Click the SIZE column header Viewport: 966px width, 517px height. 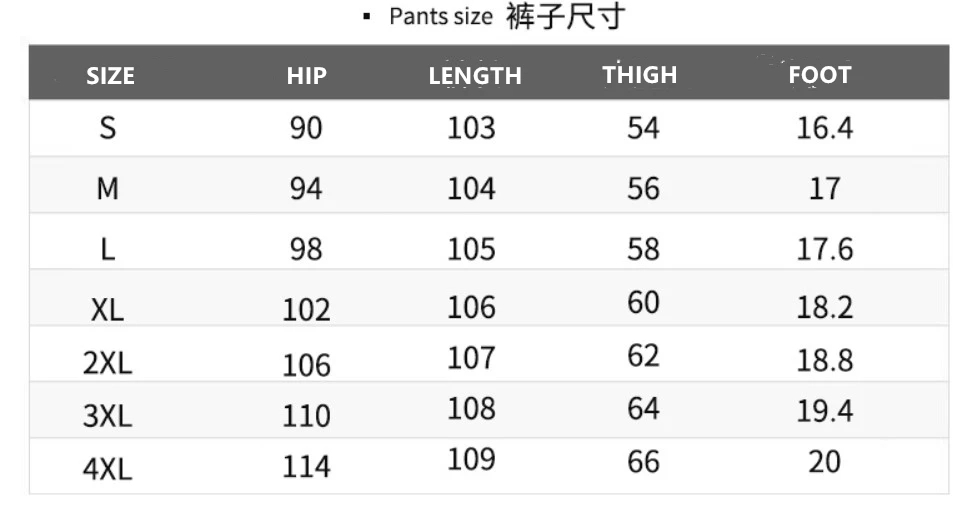point(110,76)
